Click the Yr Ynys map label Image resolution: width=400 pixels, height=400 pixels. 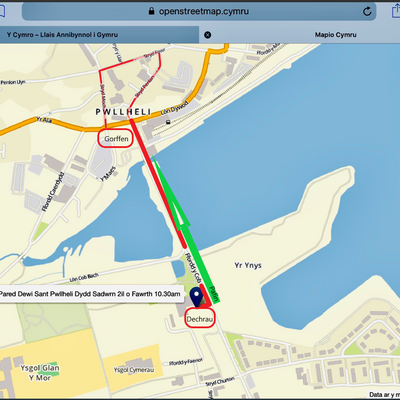248,266
